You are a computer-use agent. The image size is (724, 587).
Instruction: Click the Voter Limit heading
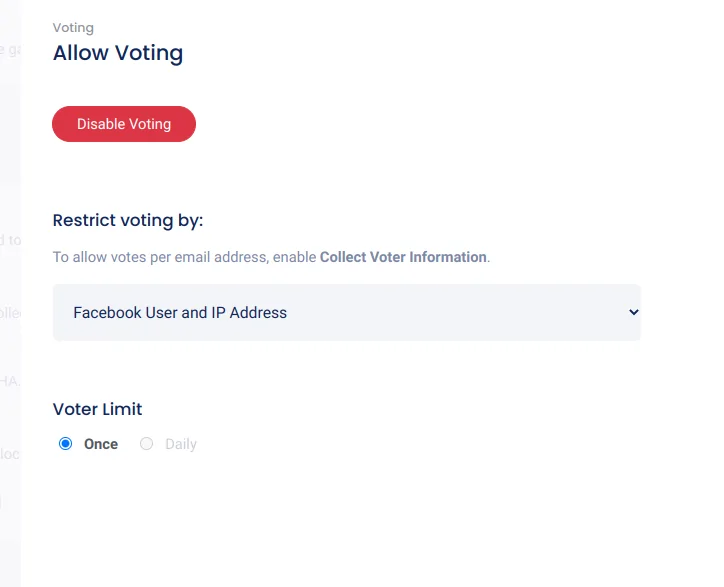[97, 409]
